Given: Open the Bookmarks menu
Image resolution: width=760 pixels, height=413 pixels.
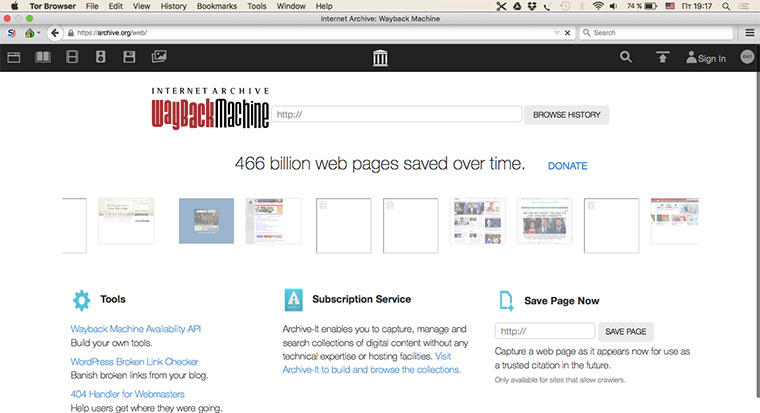Looking at the screenshot, I should 217,6.
